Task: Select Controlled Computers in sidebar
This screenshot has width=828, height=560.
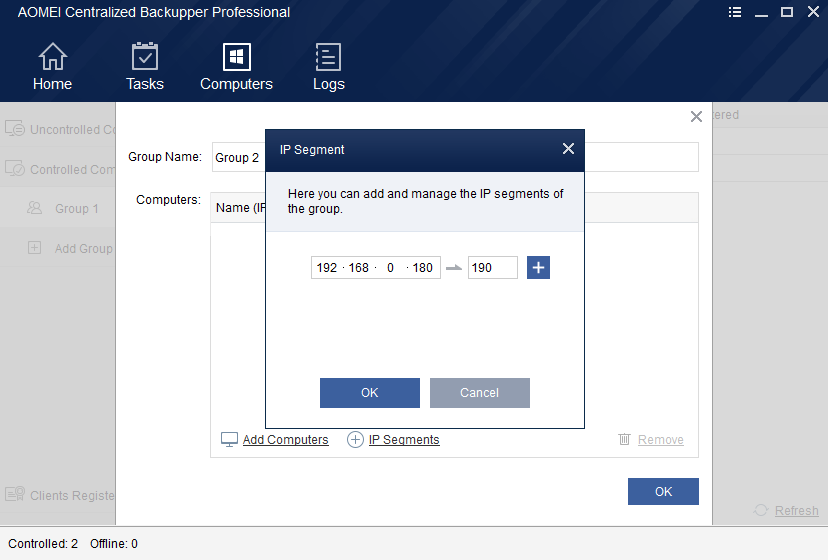Action: click(x=58, y=170)
